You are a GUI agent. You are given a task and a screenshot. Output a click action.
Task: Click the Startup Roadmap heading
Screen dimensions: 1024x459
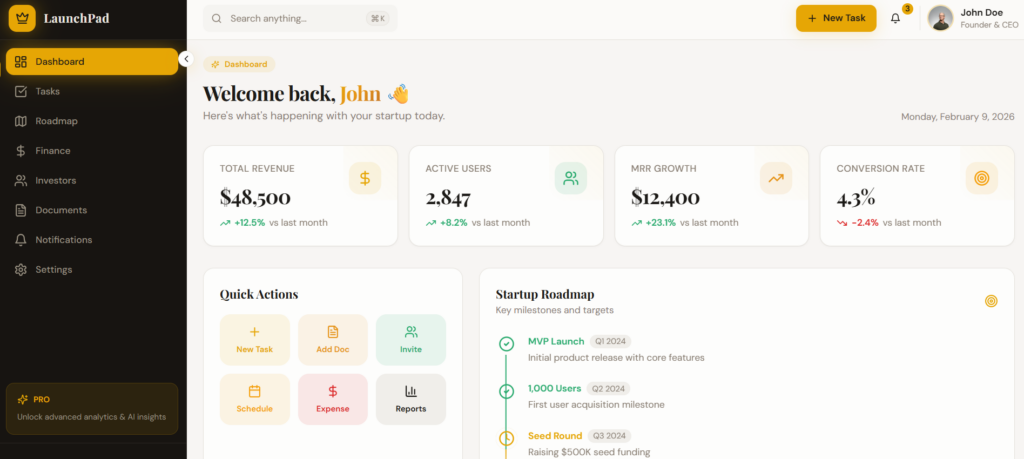[x=545, y=294]
